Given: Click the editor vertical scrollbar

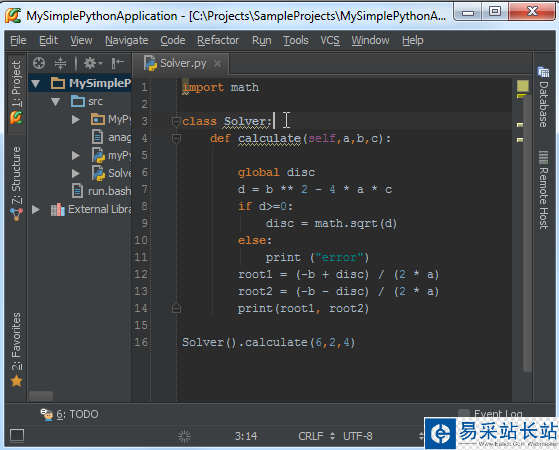Looking at the screenshot, I should pyautogui.click(x=528, y=235).
